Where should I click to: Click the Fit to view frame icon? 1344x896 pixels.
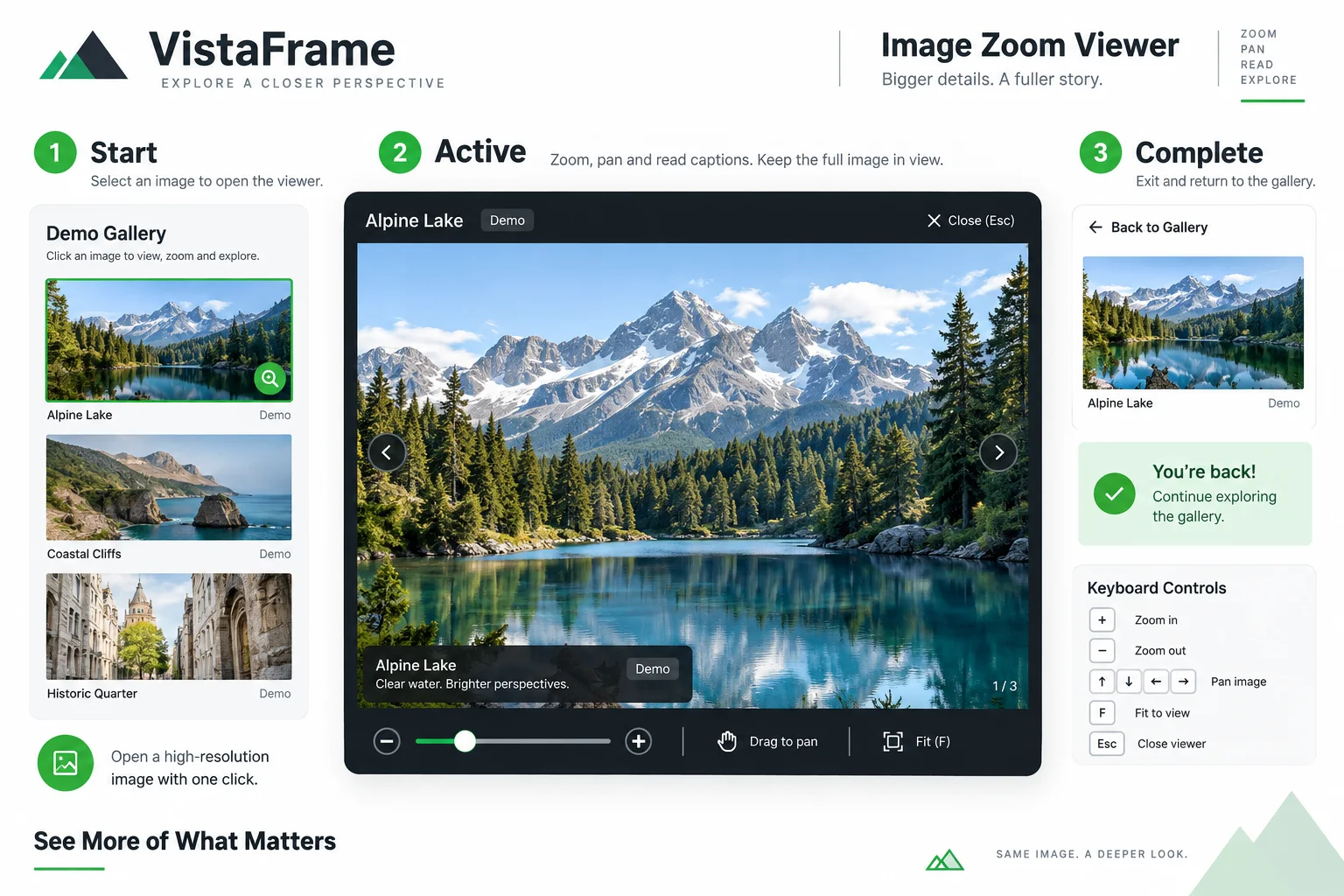[x=892, y=741]
